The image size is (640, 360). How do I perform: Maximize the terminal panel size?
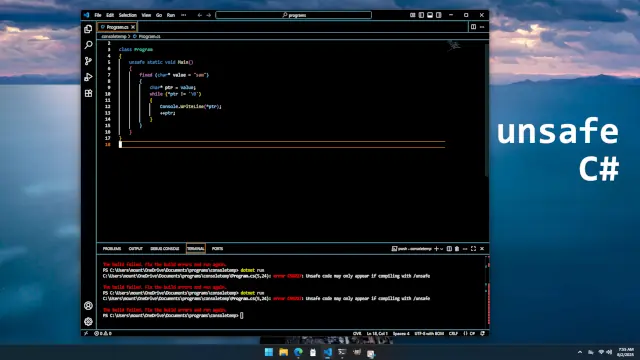[x=473, y=249]
